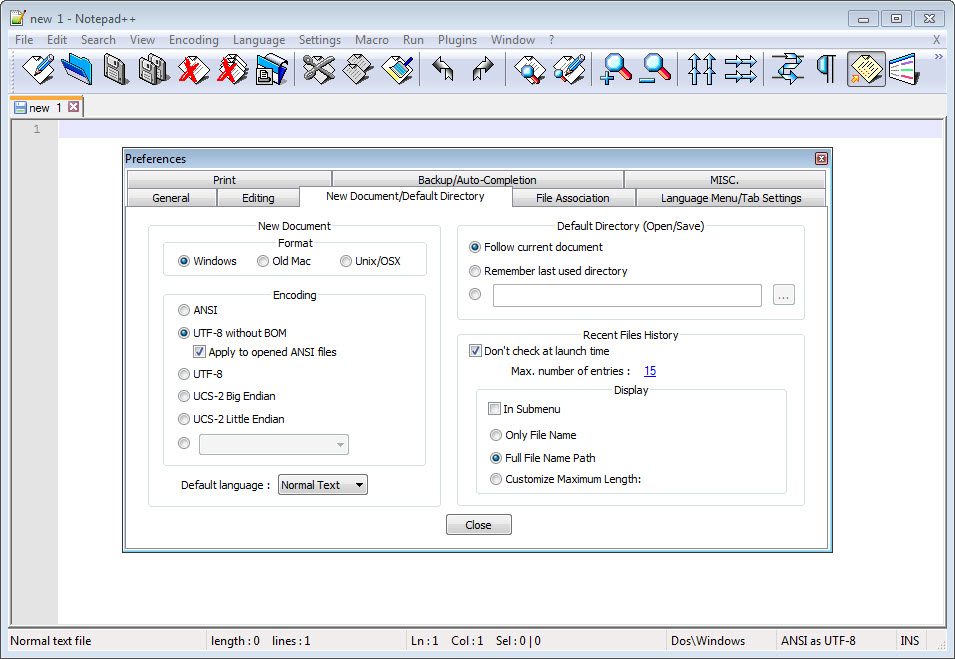Click the Save All toolbar icon
Viewport: 955px width, 659px height.
(154, 70)
